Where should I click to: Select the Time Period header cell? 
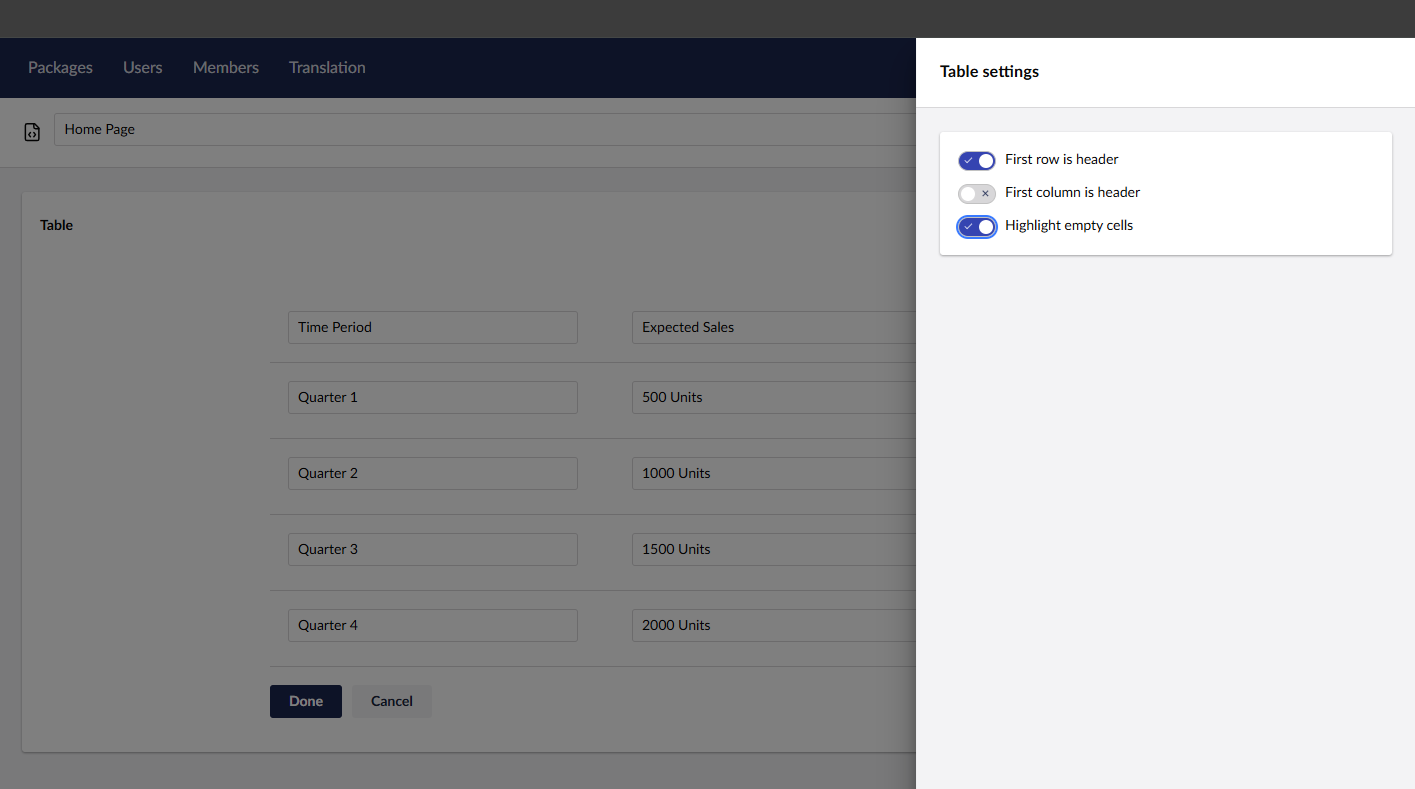432,327
